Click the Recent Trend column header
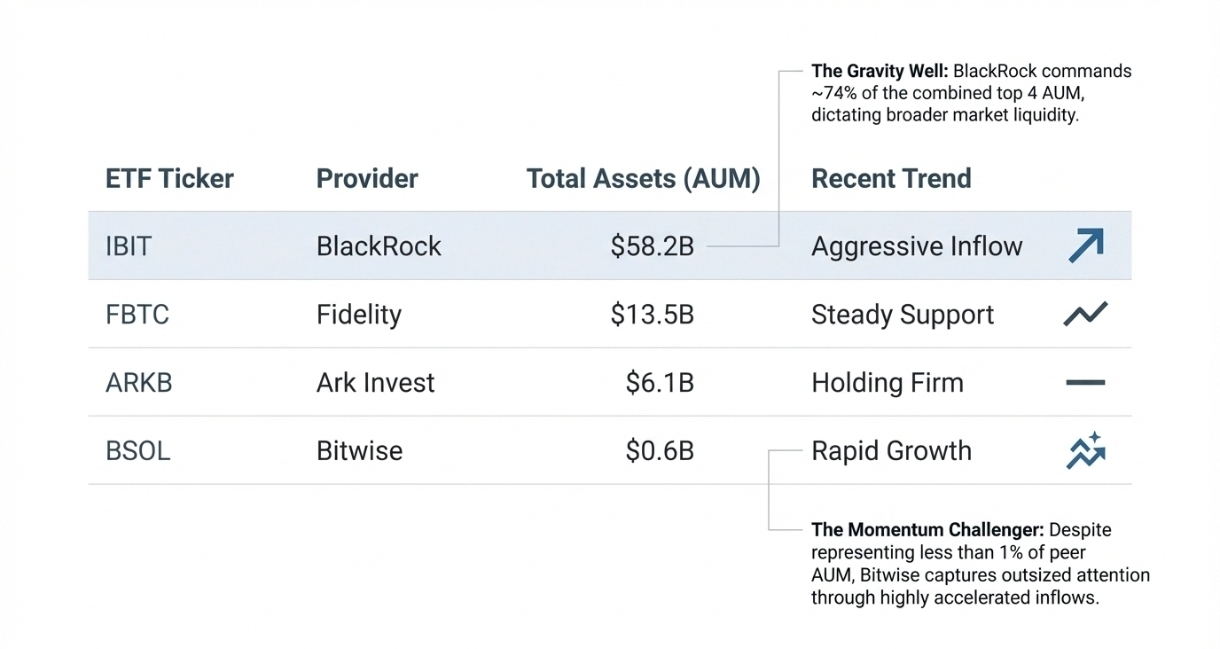1220x649 pixels. [x=891, y=179]
